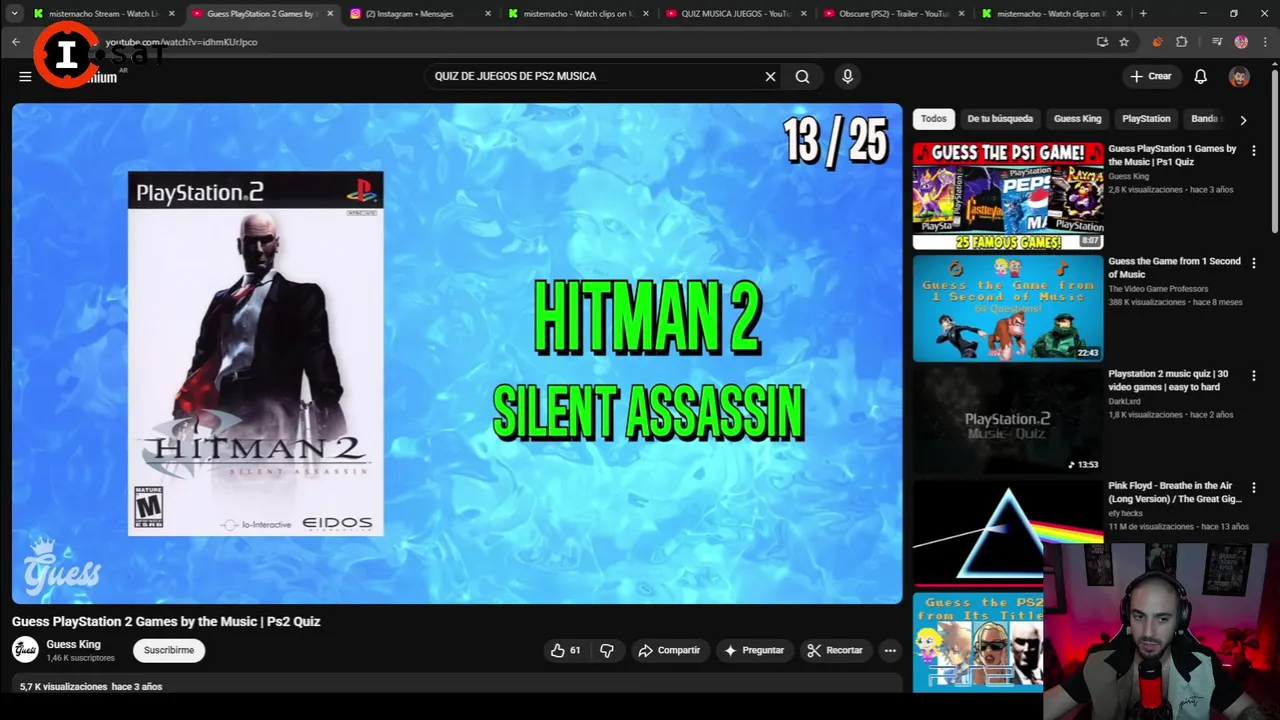The height and width of the screenshot is (720, 1280).
Task: Open options menu for Guess the Game from 1 Second
Action: point(1253,263)
